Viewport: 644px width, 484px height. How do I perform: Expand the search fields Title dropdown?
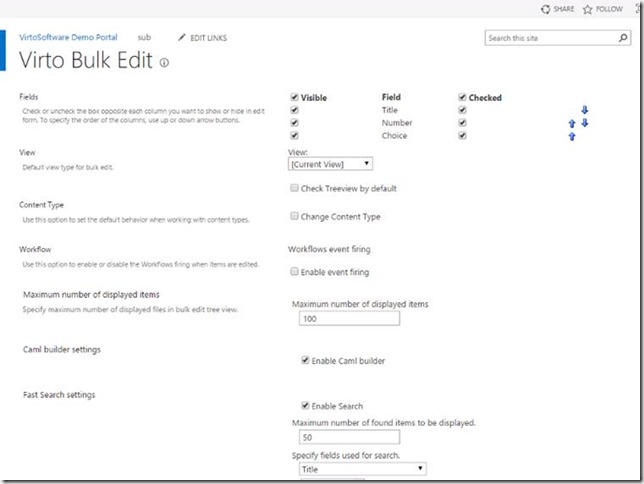363,468
